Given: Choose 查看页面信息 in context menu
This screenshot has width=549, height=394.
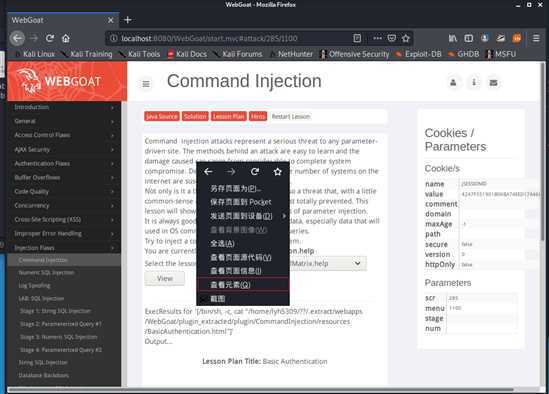Looking at the screenshot, I should click(x=243, y=271).
